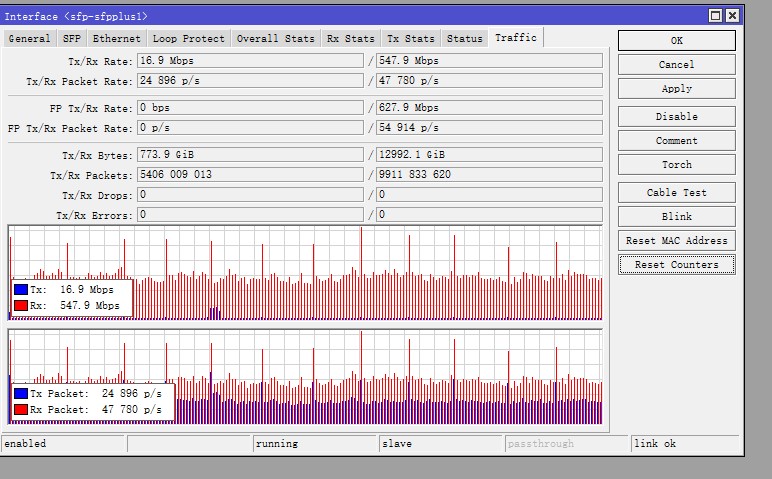
Task: Select the Overall Stats tab
Action: pos(275,38)
